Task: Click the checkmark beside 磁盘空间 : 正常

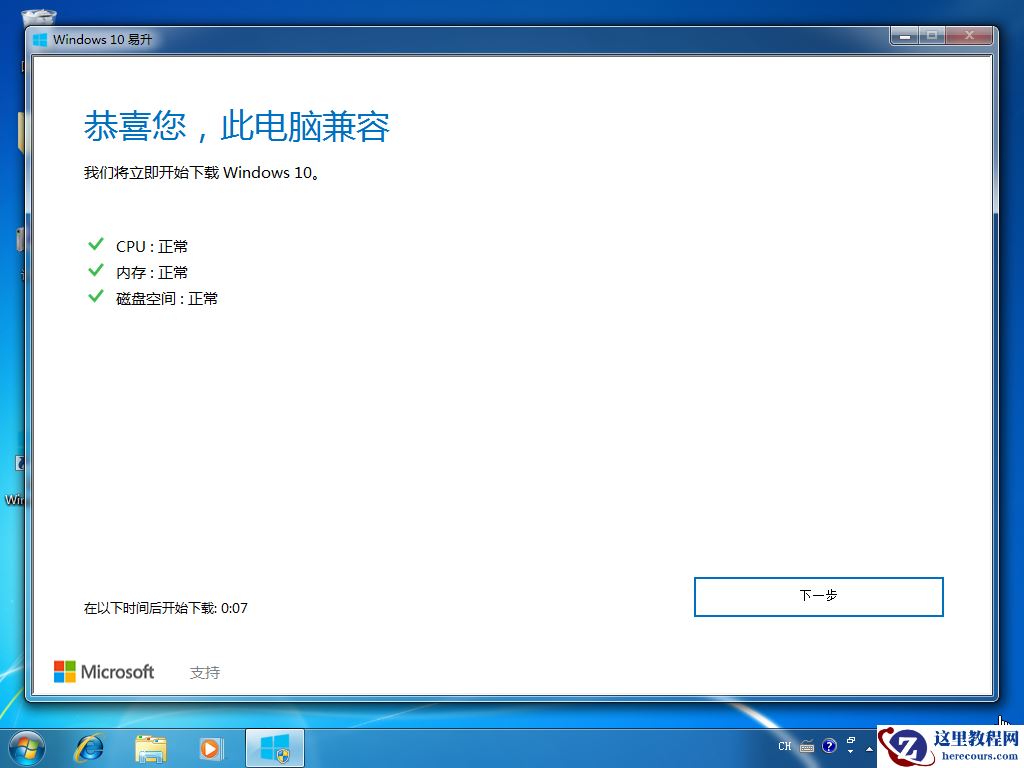Action: (x=96, y=296)
